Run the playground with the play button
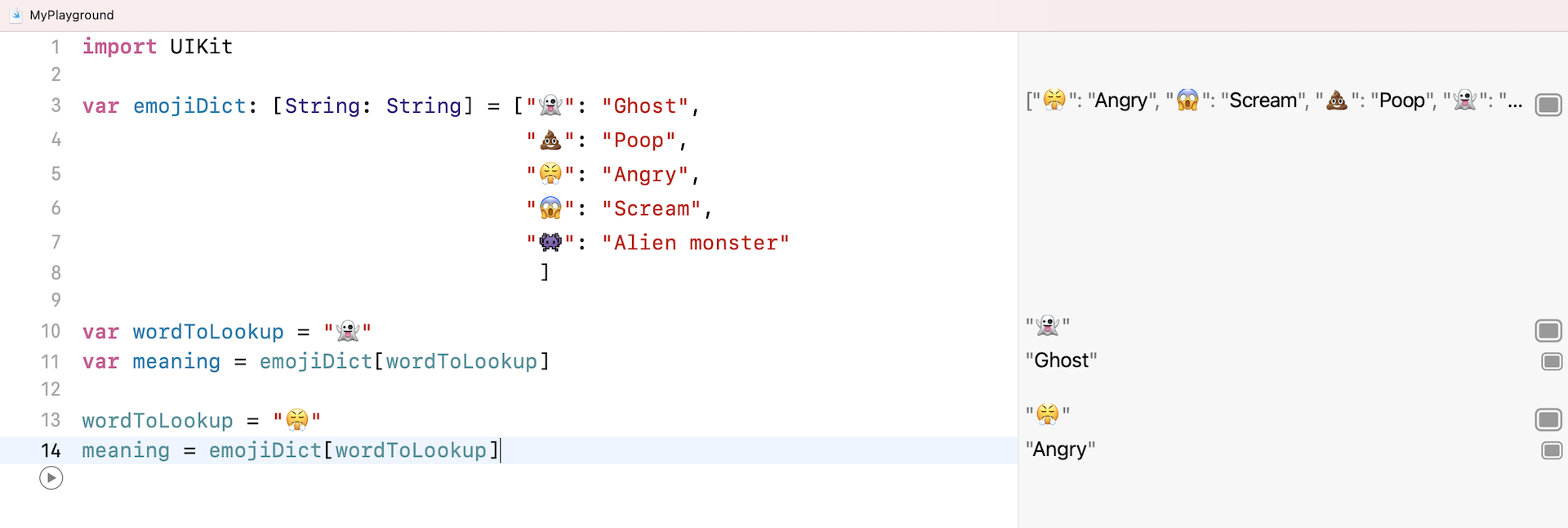This screenshot has width=1568, height=528. click(x=51, y=478)
